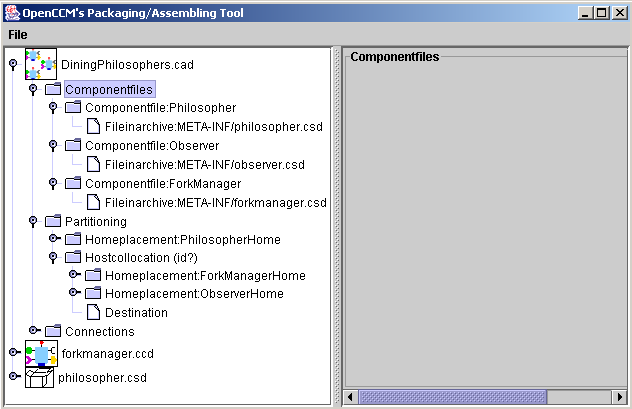Click the horizontal scrollbar thumb in right panel
The width and height of the screenshot is (632, 409).
click(x=452, y=397)
